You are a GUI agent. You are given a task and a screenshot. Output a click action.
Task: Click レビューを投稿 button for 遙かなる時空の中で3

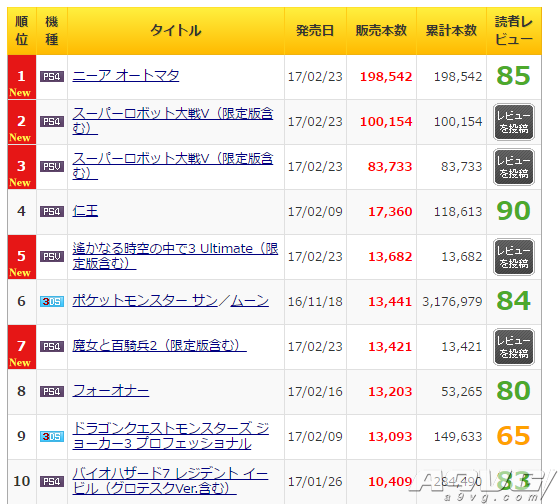514,257
